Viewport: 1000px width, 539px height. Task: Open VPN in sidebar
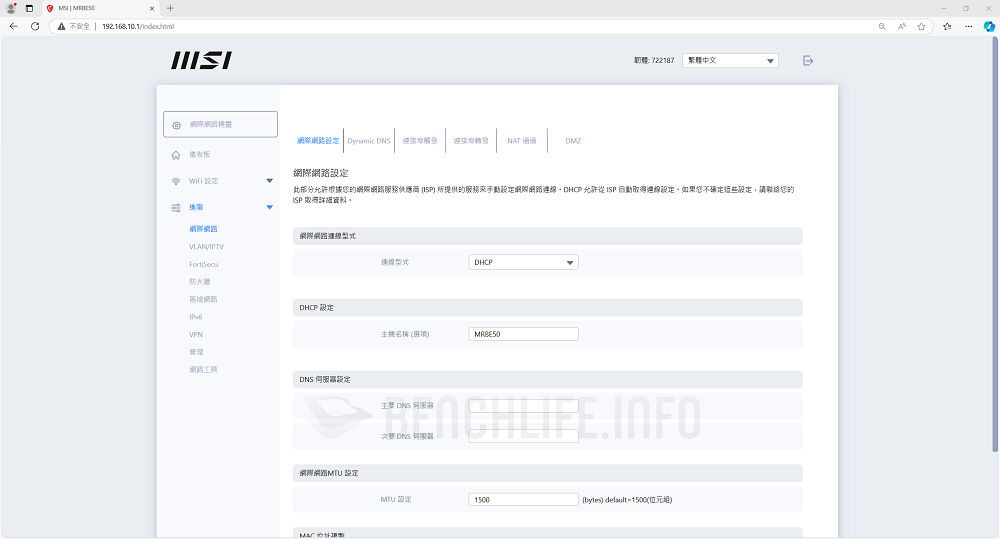tap(196, 335)
